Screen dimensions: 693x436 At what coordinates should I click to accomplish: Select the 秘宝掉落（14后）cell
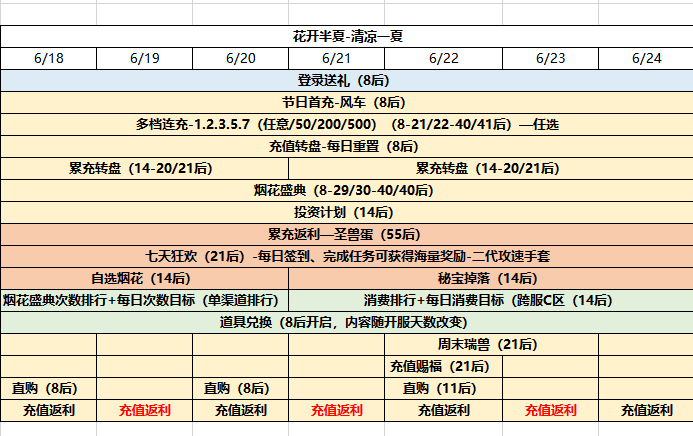[x=491, y=278]
